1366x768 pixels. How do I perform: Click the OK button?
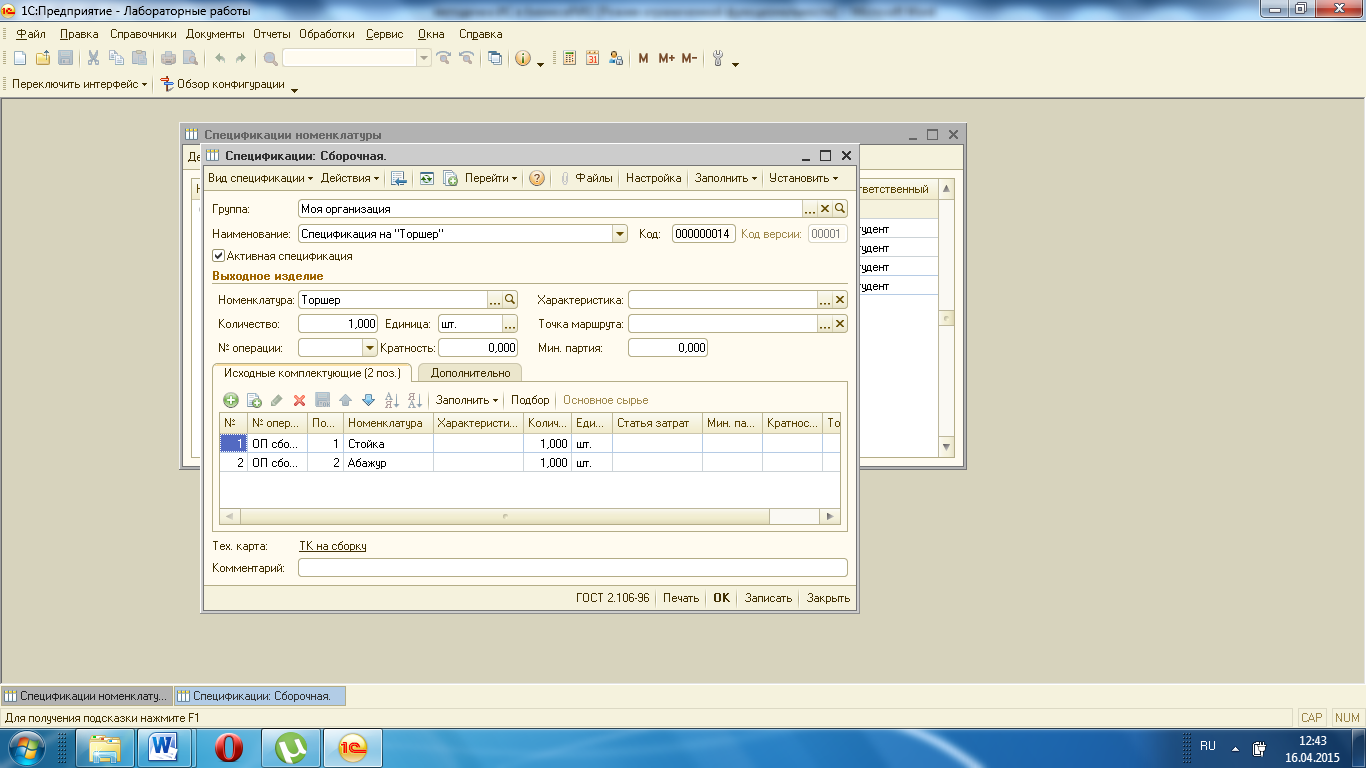[721, 598]
